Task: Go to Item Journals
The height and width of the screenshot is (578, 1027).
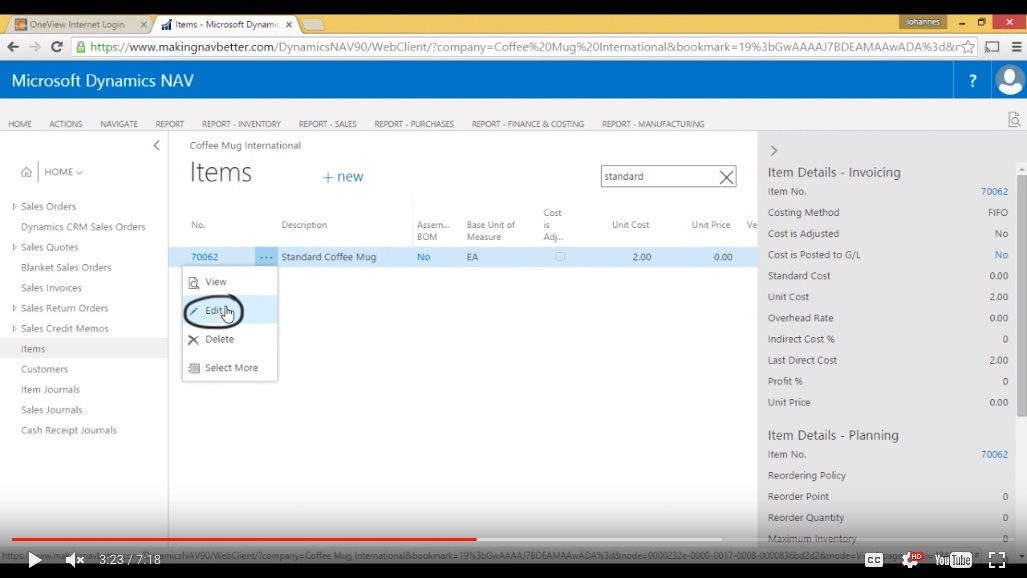Action: pyautogui.click(x=50, y=389)
